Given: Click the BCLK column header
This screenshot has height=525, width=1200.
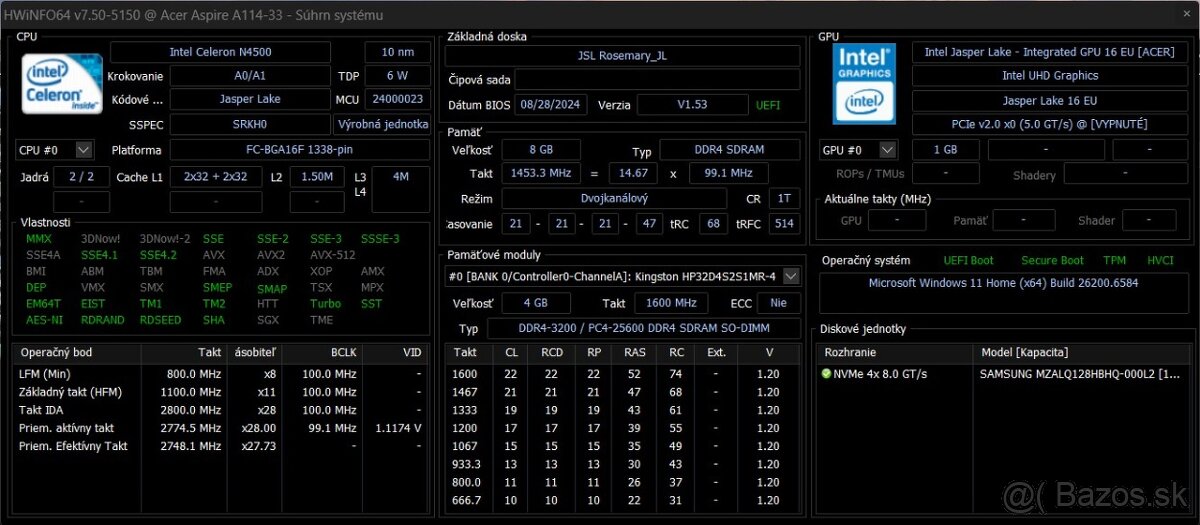Looking at the screenshot, I should [x=321, y=353].
